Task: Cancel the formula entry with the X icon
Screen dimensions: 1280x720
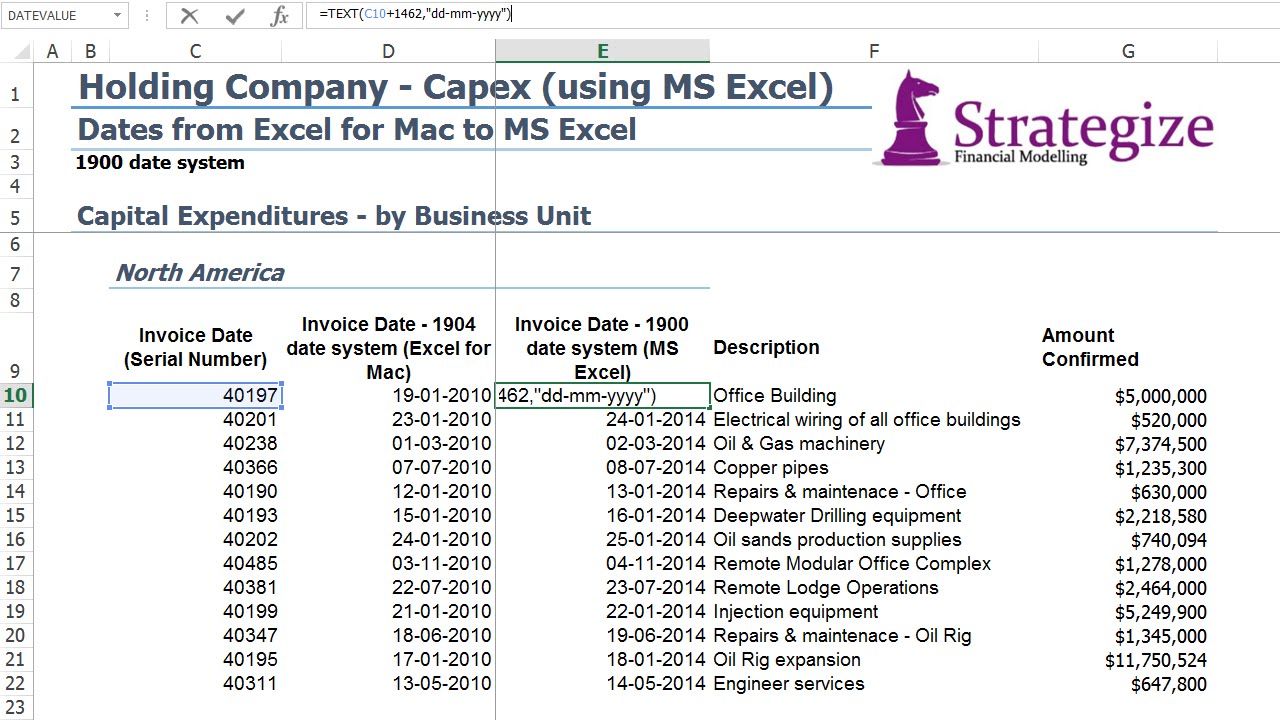Action: pyautogui.click(x=189, y=16)
